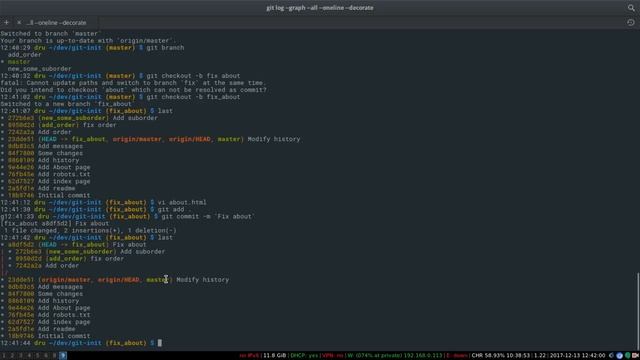Click the '1 file changed, 2 insertions' line
Viewport: 640px width, 360px height.
89,231
